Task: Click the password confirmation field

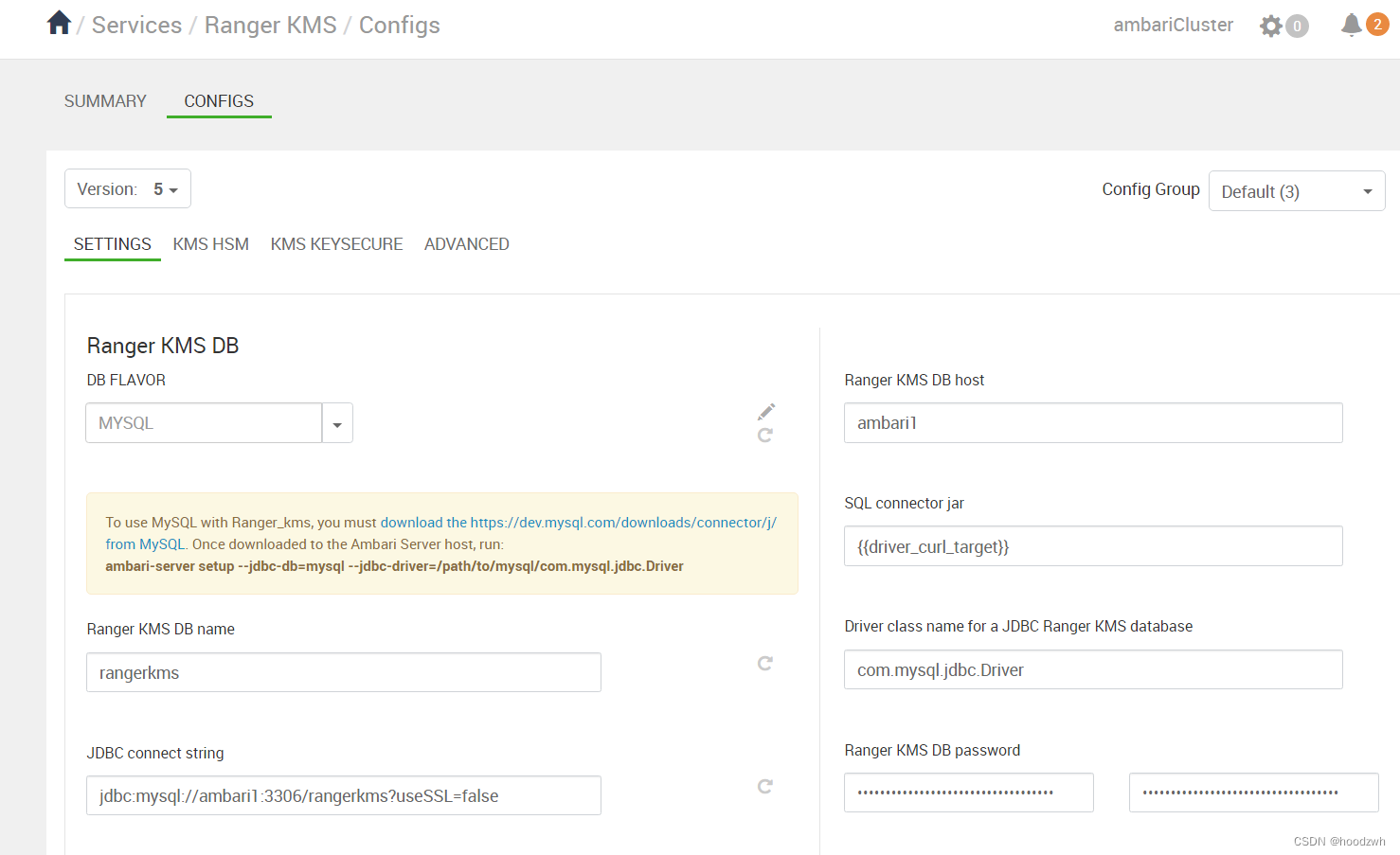Action: [x=1254, y=793]
